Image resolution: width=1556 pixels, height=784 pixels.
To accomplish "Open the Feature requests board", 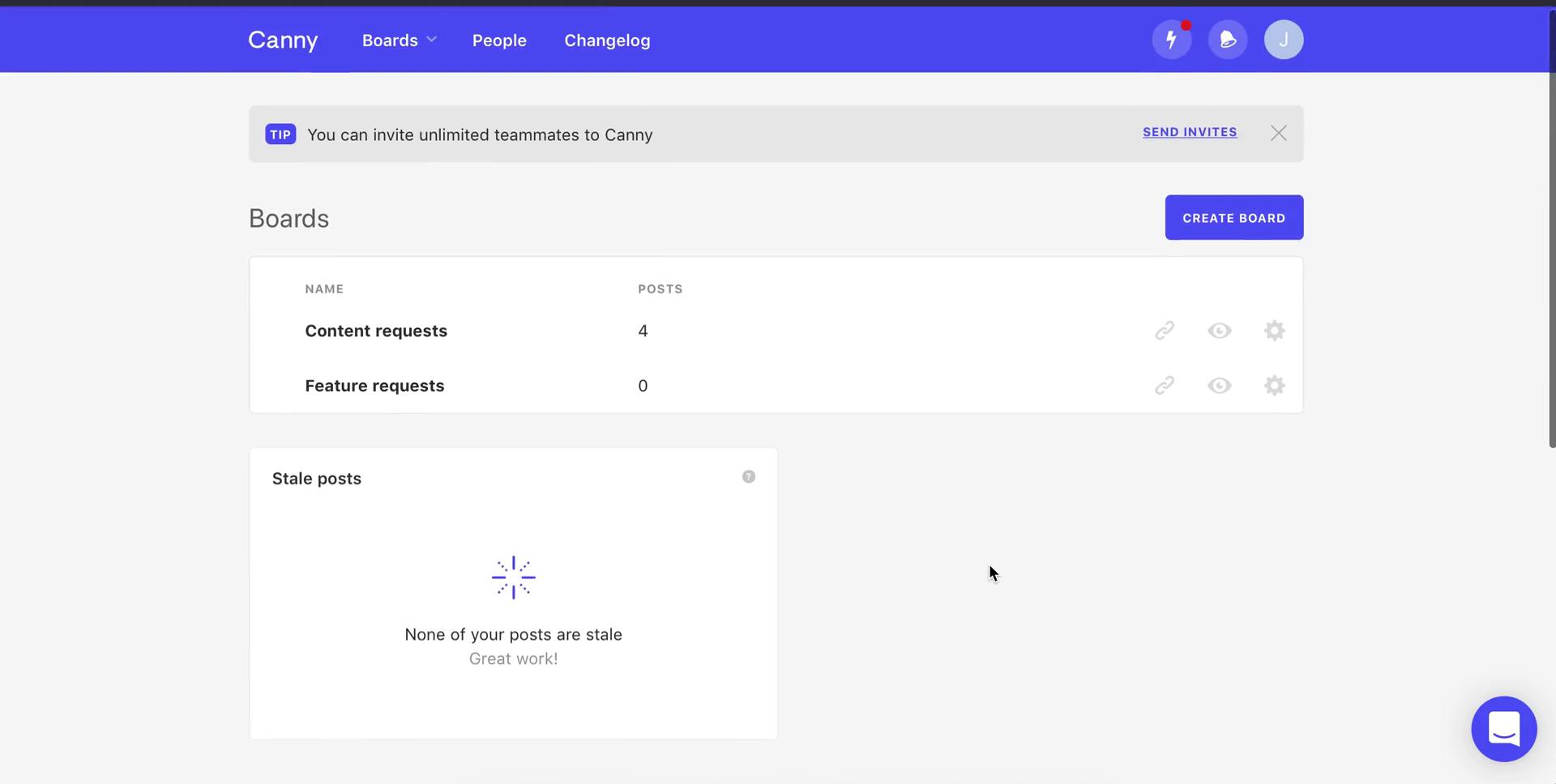I will point(374,386).
